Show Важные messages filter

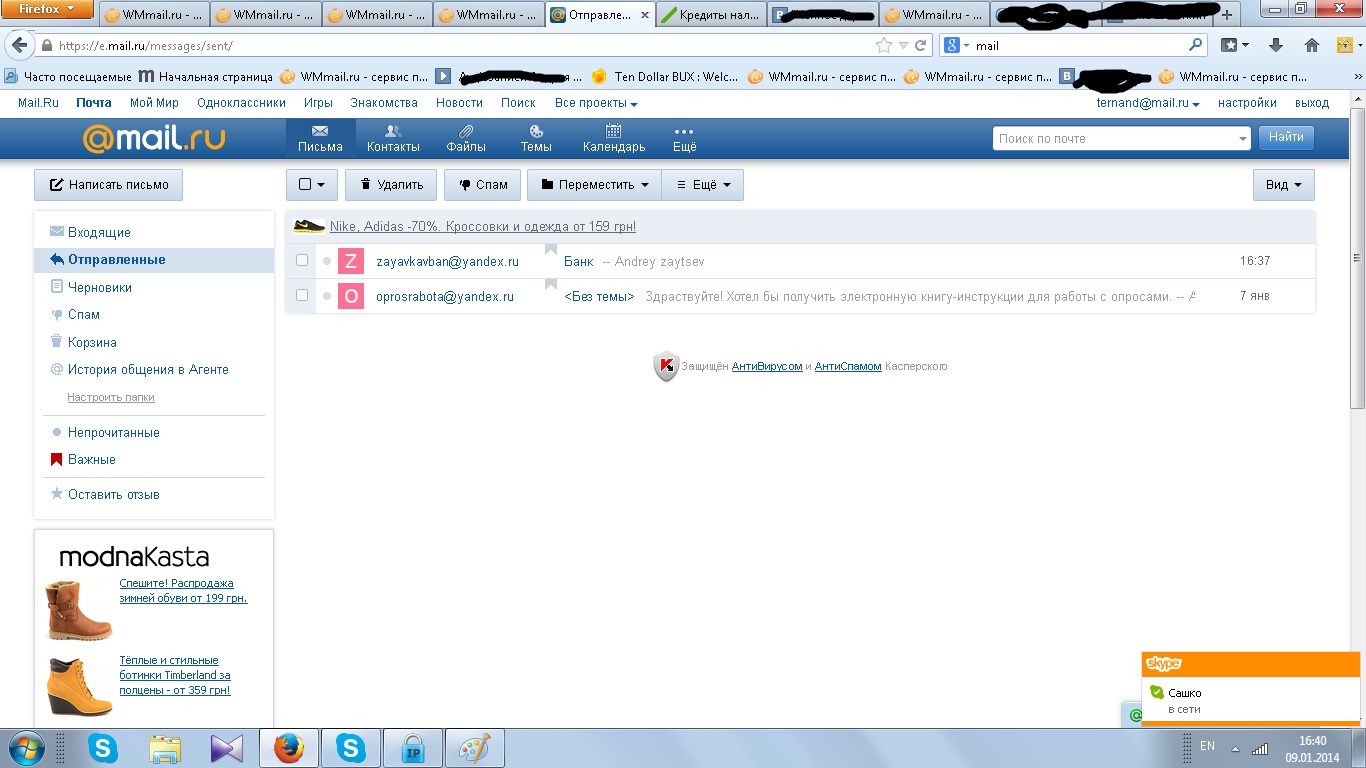pos(92,460)
